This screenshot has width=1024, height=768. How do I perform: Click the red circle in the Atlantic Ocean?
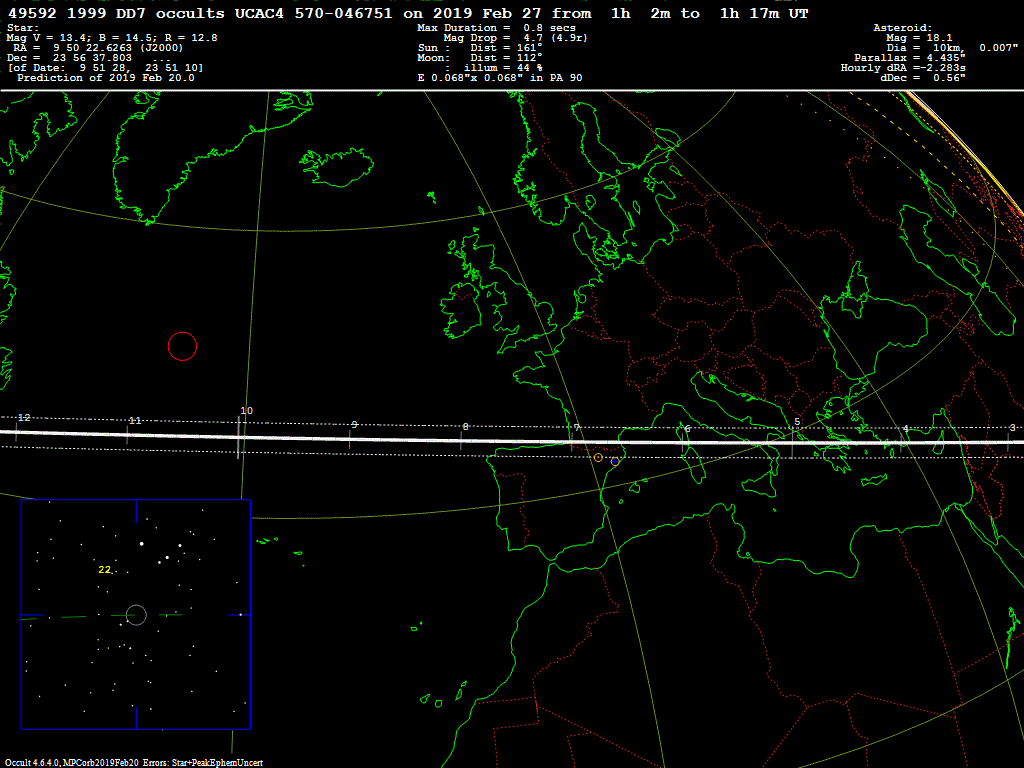pyautogui.click(x=182, y=346)
